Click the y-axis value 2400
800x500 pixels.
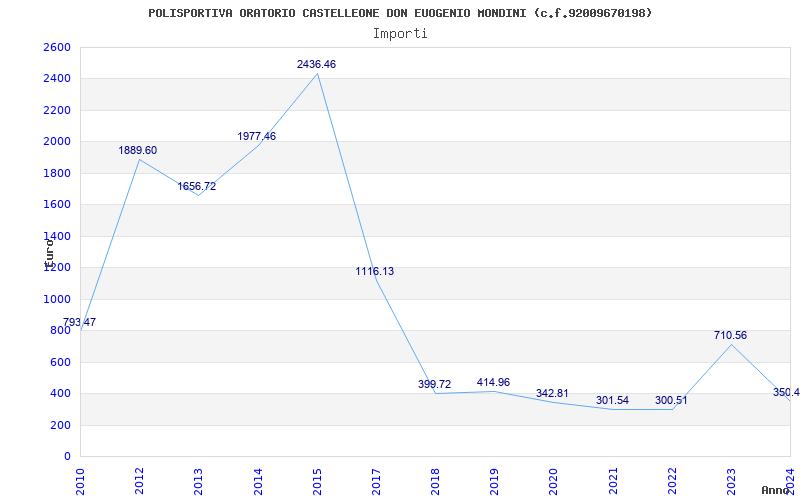[57, 79]
